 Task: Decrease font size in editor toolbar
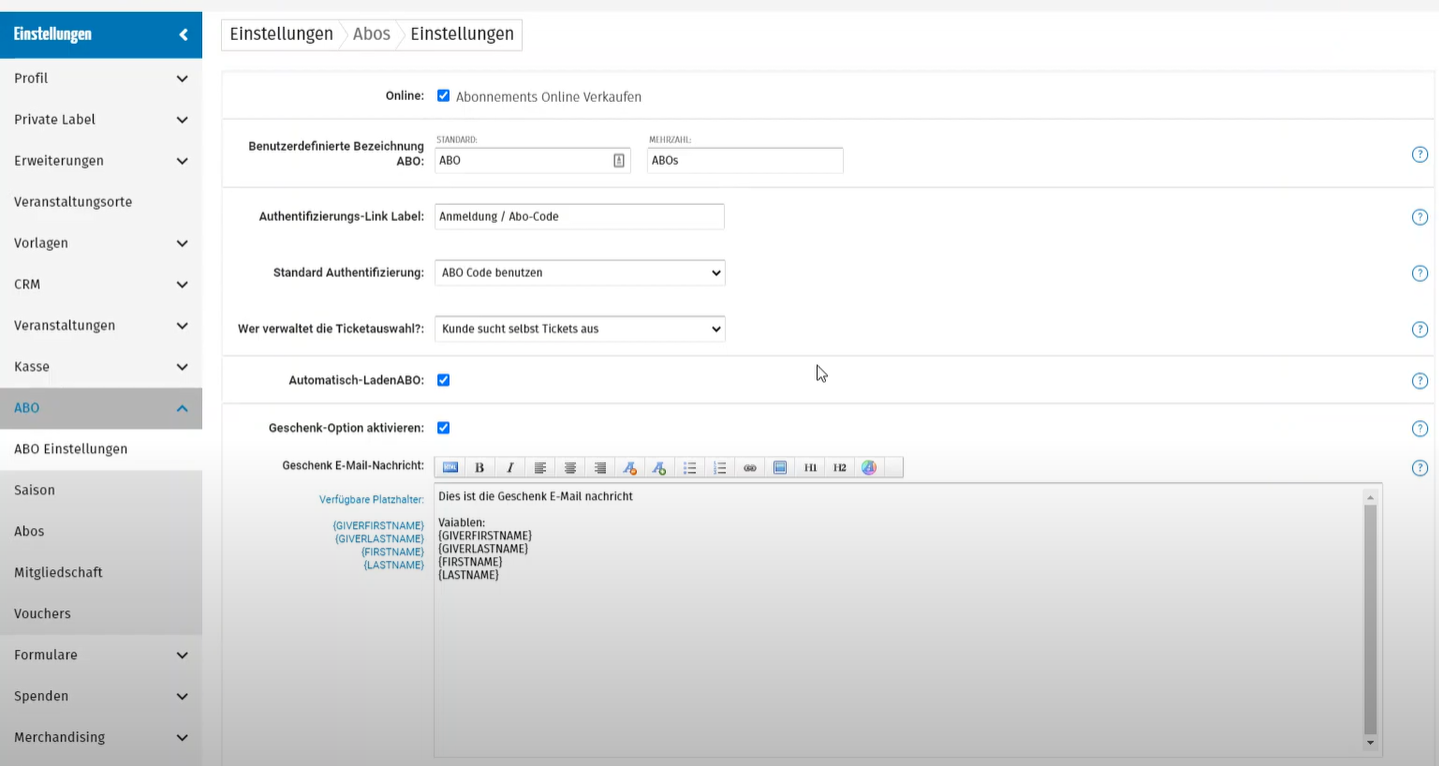coord(629,468)
